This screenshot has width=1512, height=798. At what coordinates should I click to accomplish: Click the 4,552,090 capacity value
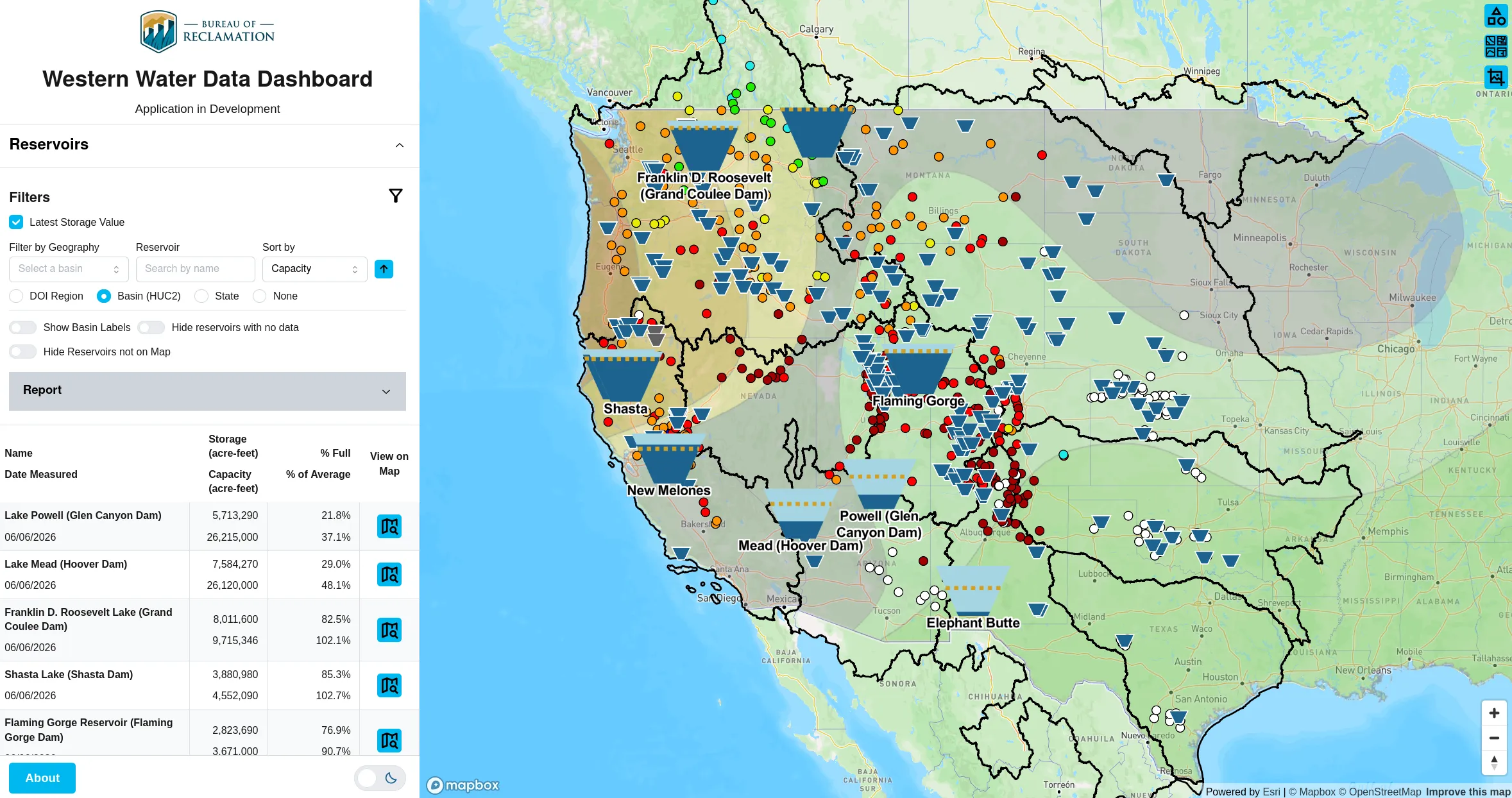(x=235, y=696)
